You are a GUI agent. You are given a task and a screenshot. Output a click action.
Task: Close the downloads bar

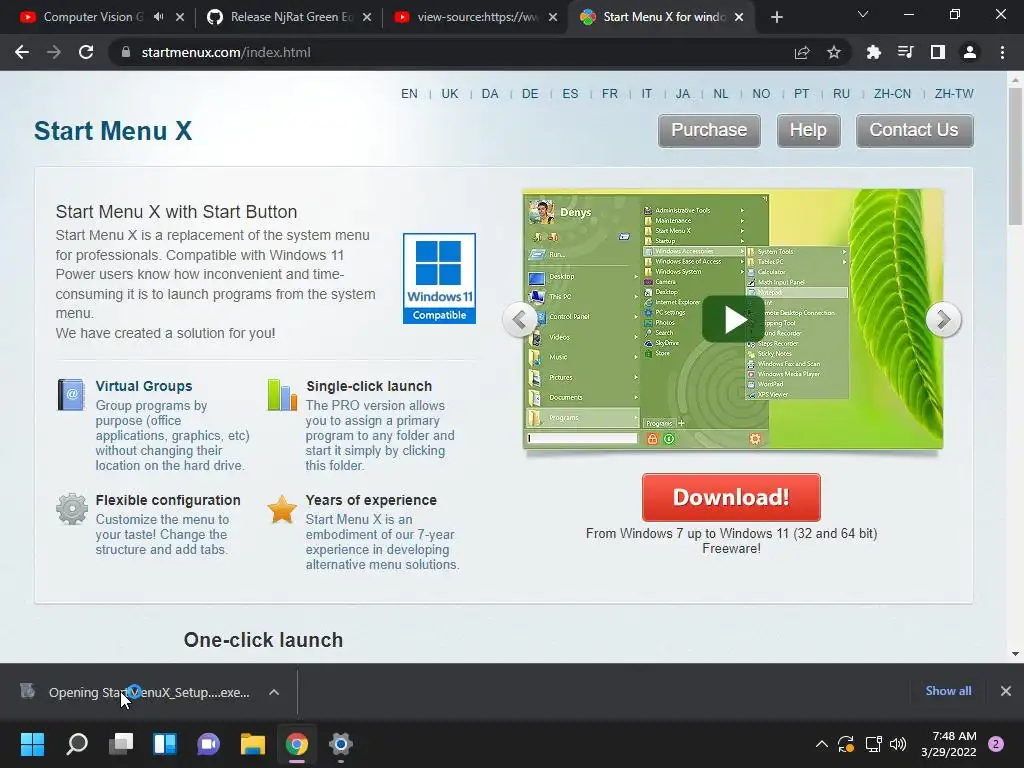click(1006, 691)
